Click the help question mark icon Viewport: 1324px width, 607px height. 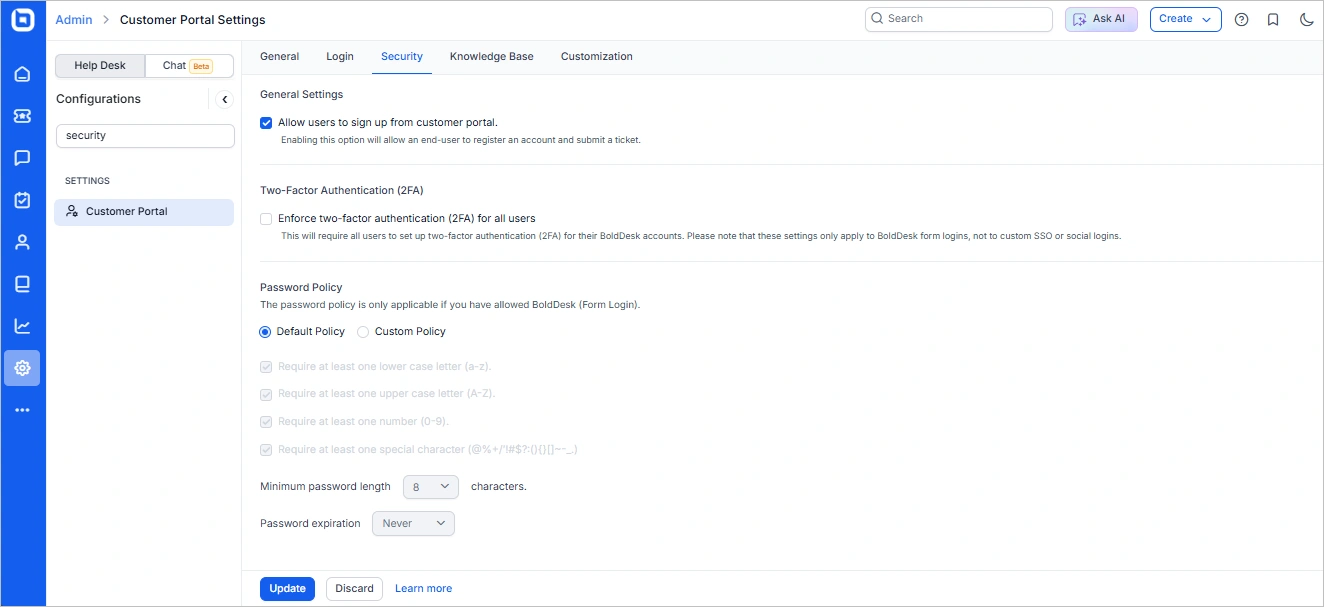click(x=1241, y=19)
